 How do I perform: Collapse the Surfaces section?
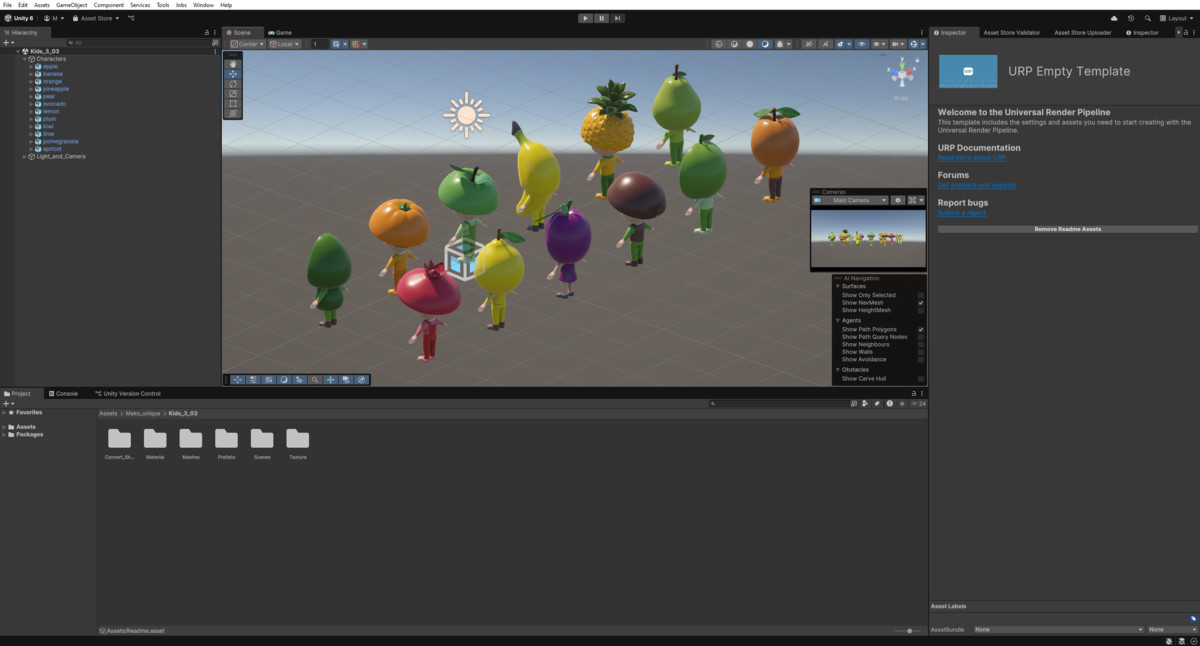tap(837, 286)
